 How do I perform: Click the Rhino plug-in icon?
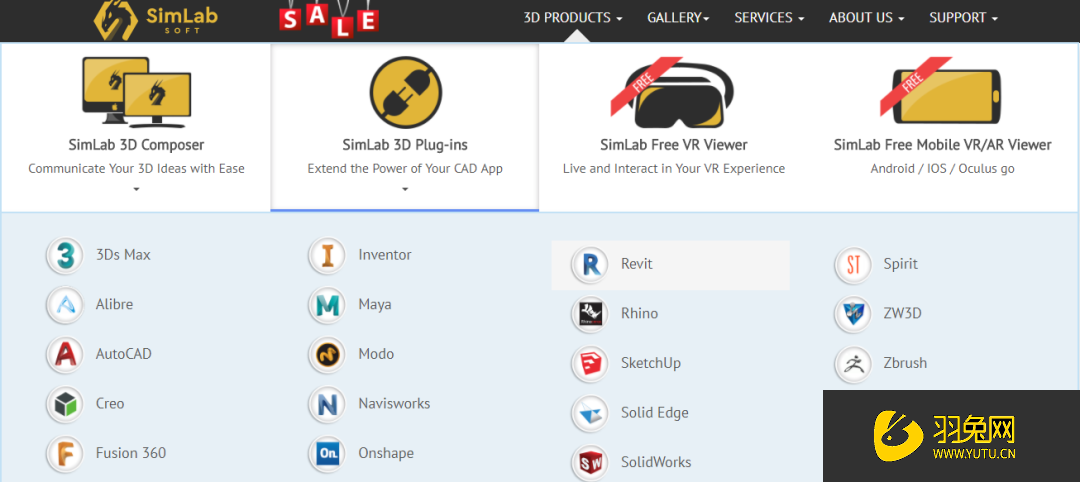pyautogui.click(x=590, y=313)
